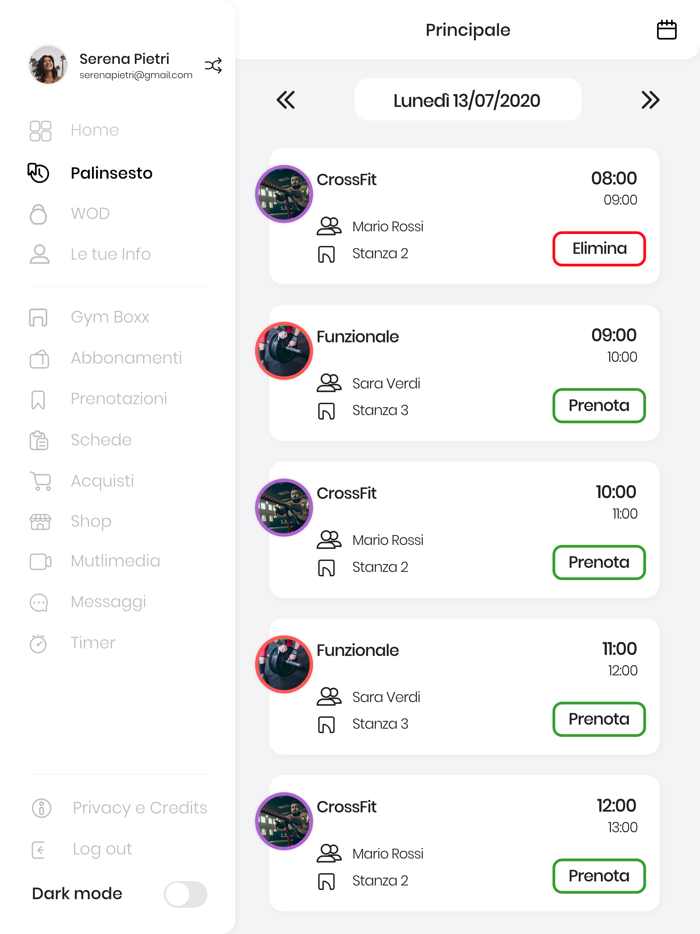
Task: Go to Prenotazioni in the sidebar
Action: pos(118,399)
